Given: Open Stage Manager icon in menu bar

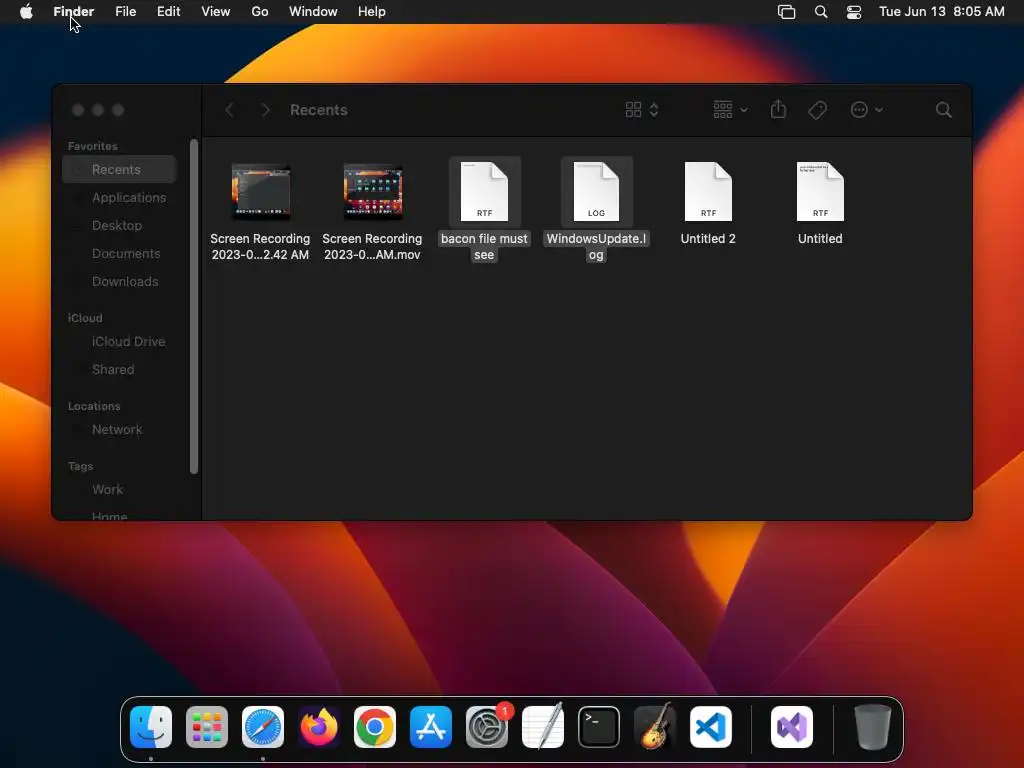Looking at the screenshot, I should 786,12.
